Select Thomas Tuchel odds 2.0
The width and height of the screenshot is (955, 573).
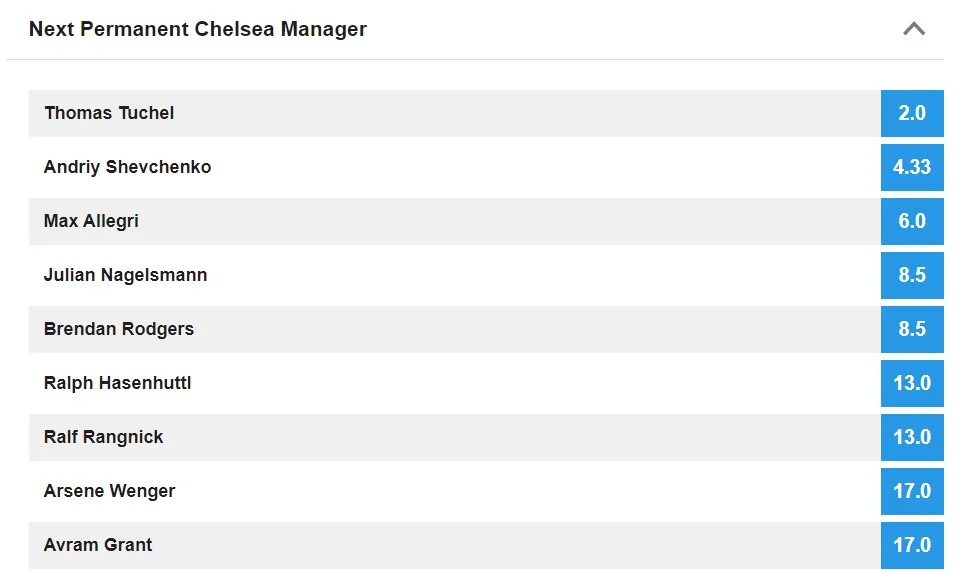click(x=912, y=113)
